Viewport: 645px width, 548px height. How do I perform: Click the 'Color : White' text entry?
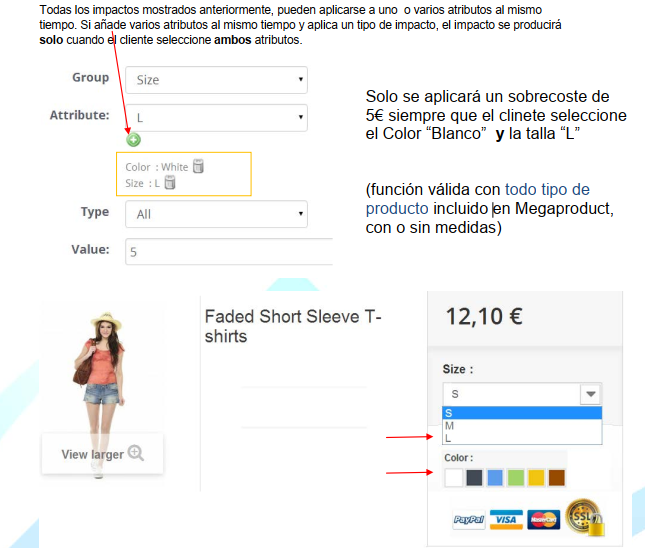point(156,167)
